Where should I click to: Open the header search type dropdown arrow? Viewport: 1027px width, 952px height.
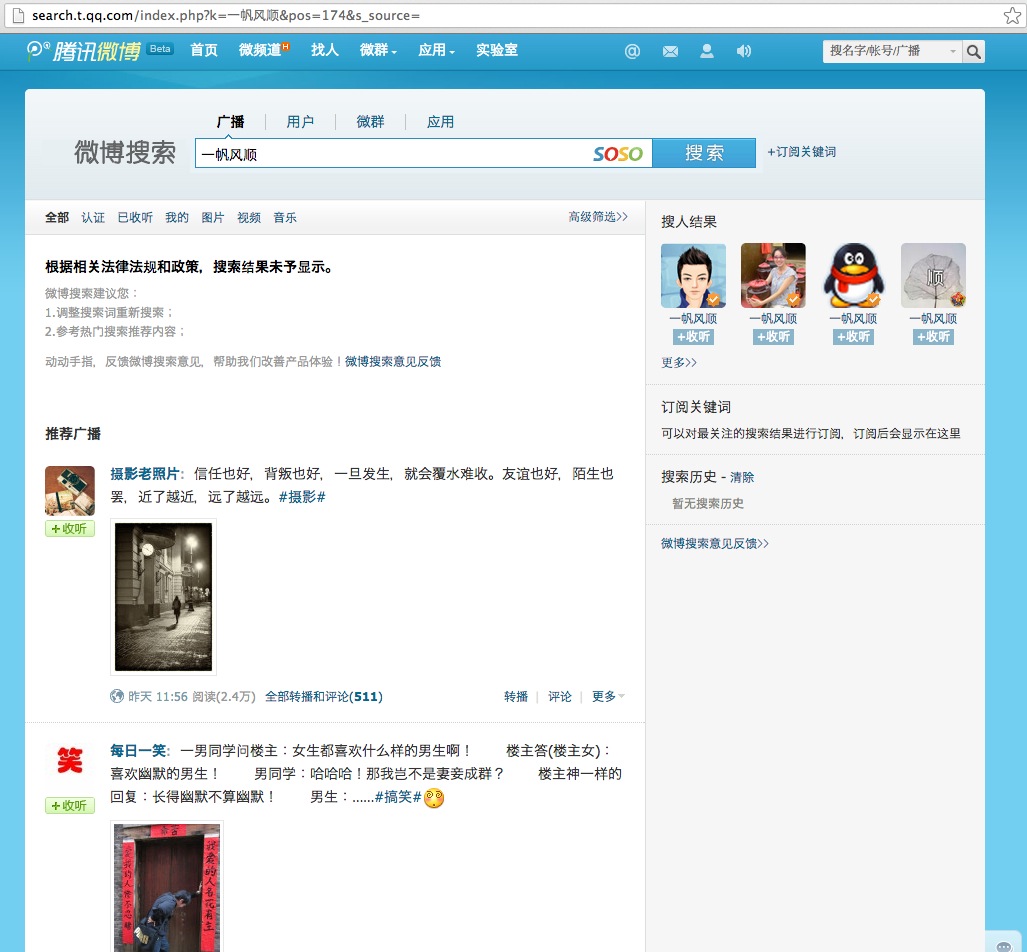click(x=952, y=51)
